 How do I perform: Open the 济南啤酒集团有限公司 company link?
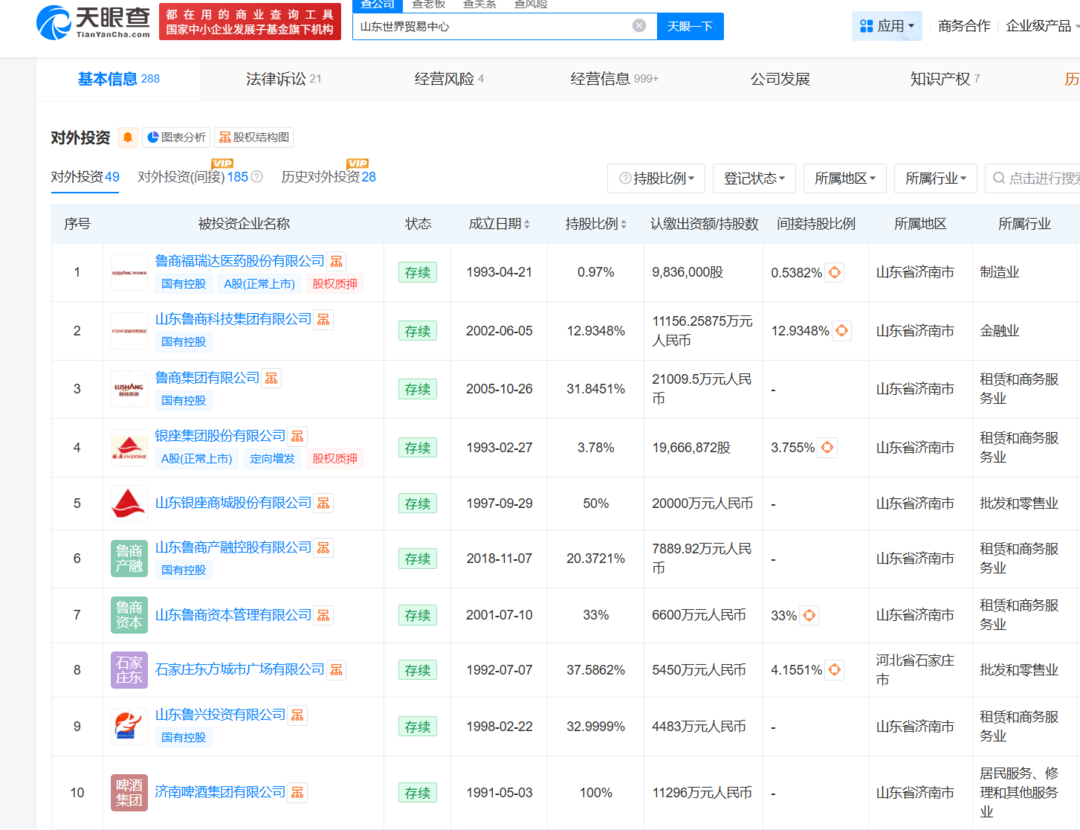click(x=220, y=792)
